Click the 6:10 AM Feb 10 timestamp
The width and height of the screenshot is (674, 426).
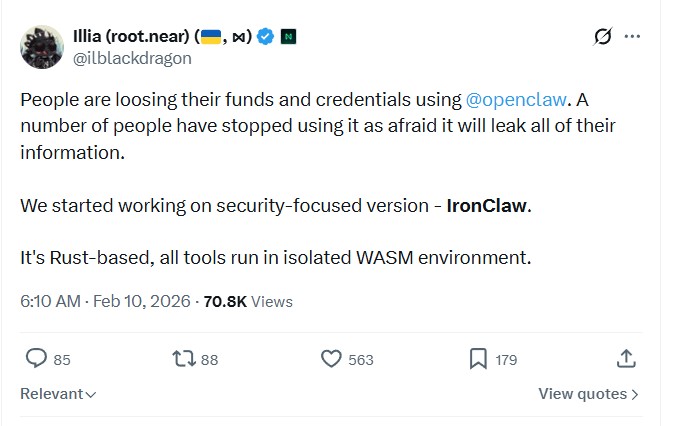[x=104, y=301]
